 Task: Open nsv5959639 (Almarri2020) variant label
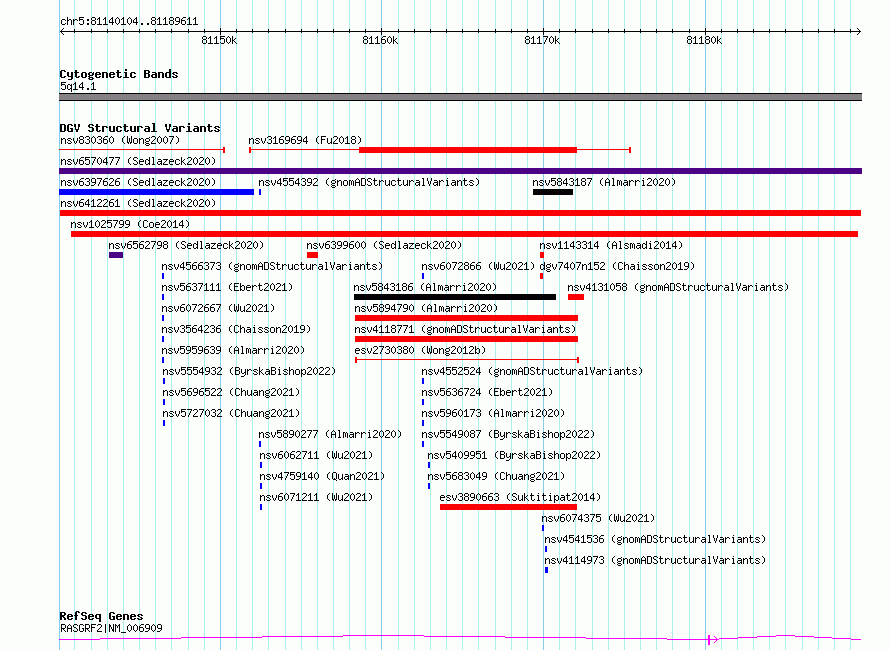(233, 350)
